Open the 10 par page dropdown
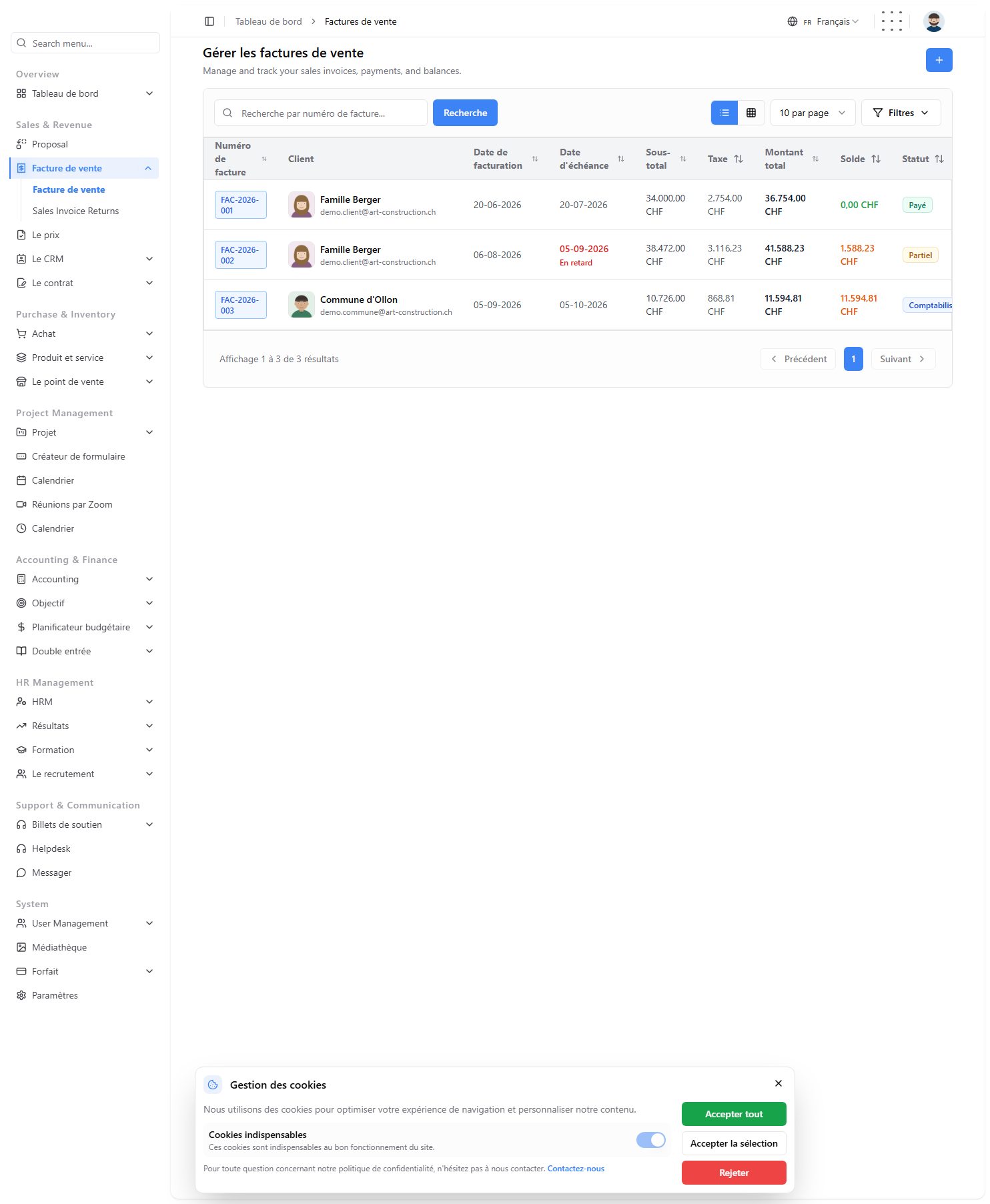This screenshot has height=1204, width=990. tap(813, 113)
